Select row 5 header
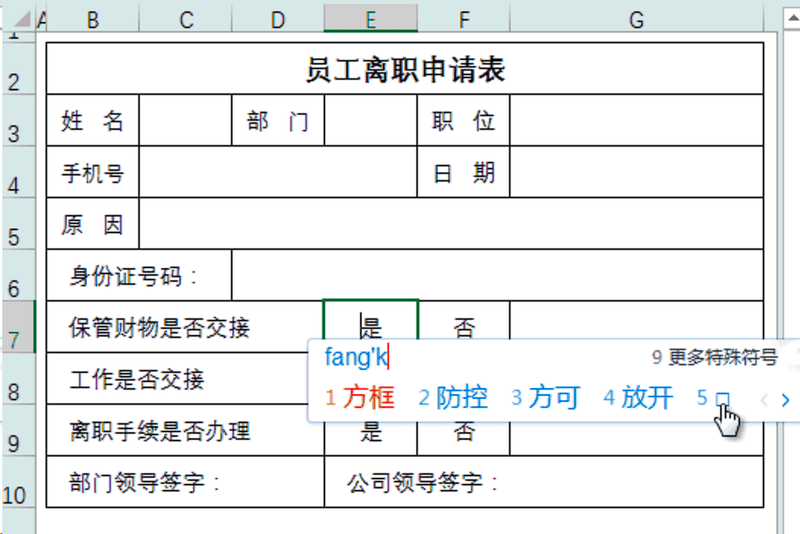Image resolution: width=800 pixels, height=534 pixels. pyautogui.click(x=18, y=223)
